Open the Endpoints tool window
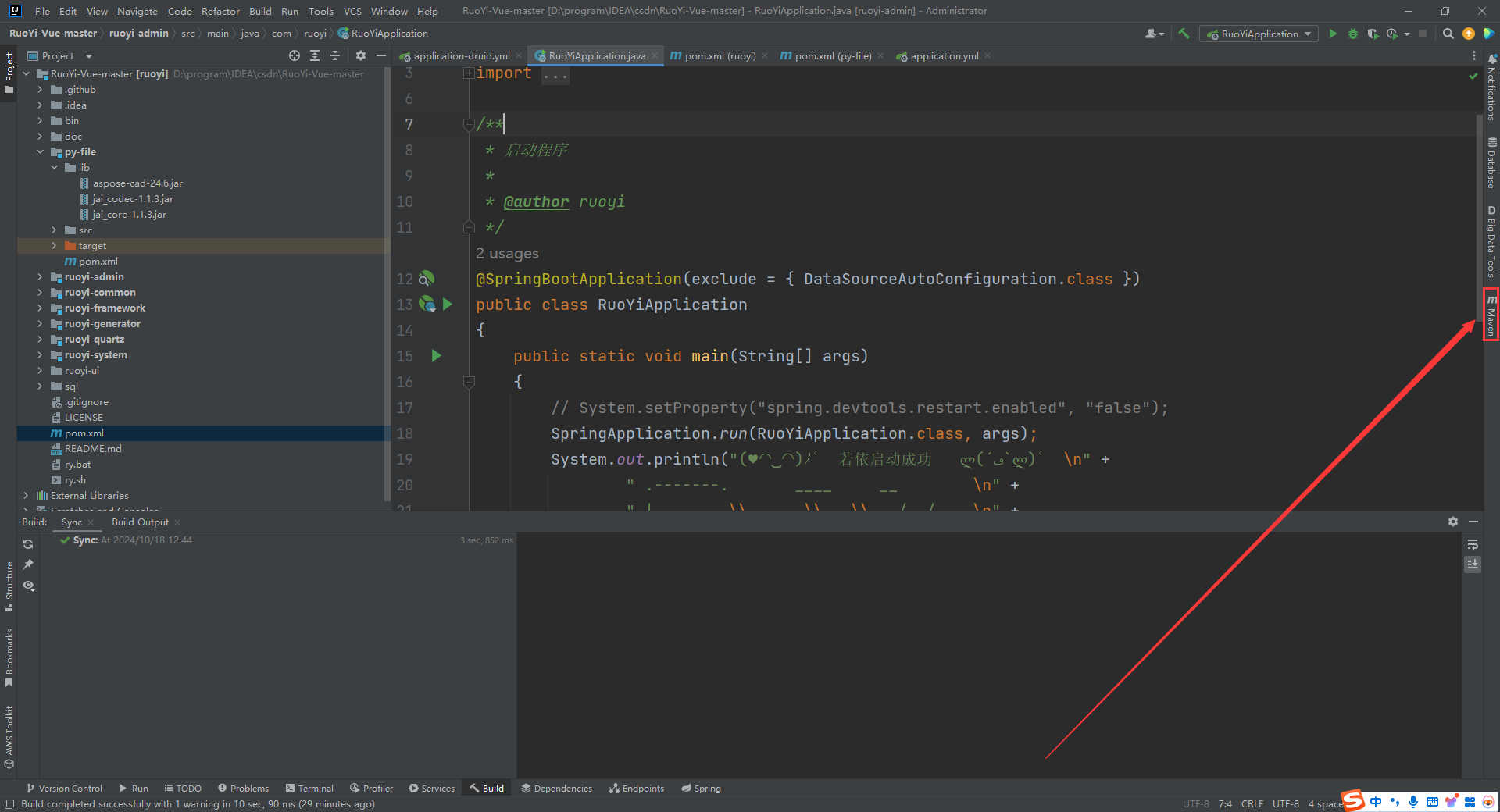This screenshot has height=812, width=1500. coord(637,789)
